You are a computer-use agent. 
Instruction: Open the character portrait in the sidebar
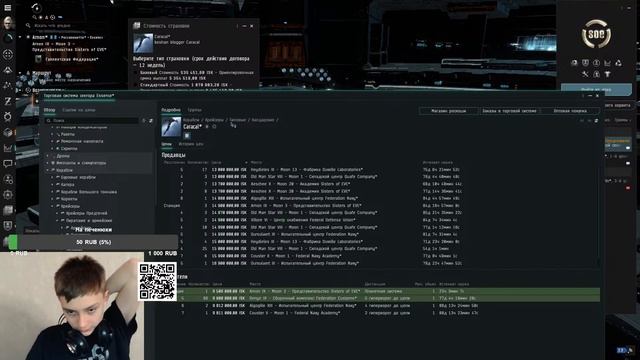(x=7, y=23)
